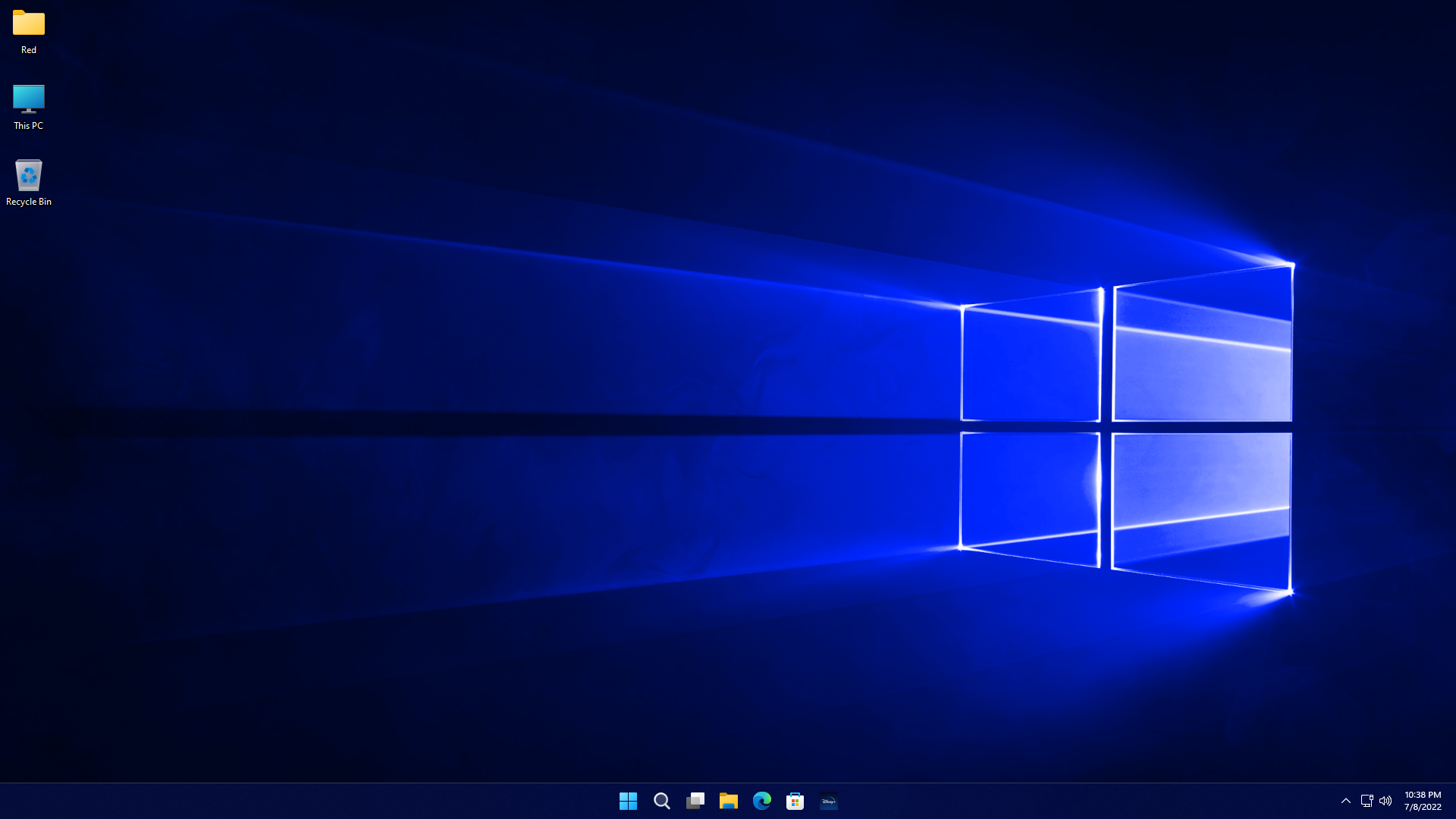Click the volume speaker tray icon

click(1385, 801)
